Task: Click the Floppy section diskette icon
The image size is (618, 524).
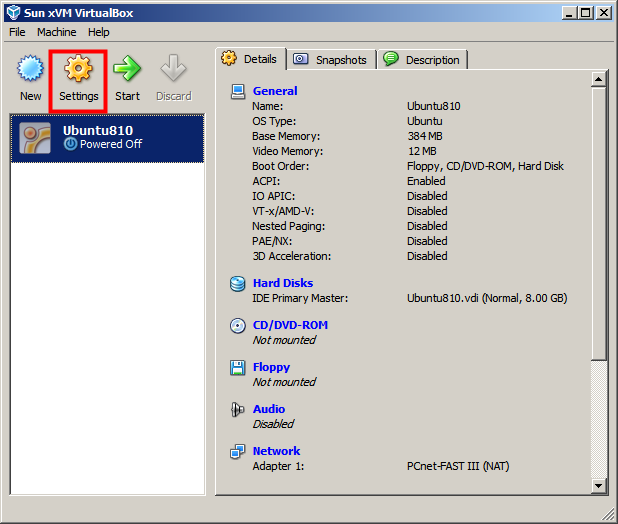Action: point(238,368)
